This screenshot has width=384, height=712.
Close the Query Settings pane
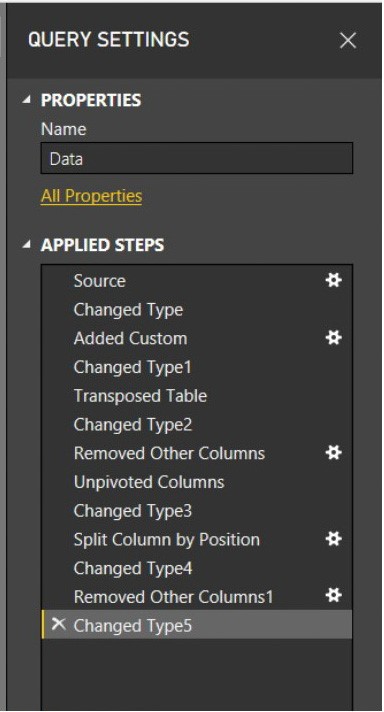pyautogui.click(x=348, y=41)
